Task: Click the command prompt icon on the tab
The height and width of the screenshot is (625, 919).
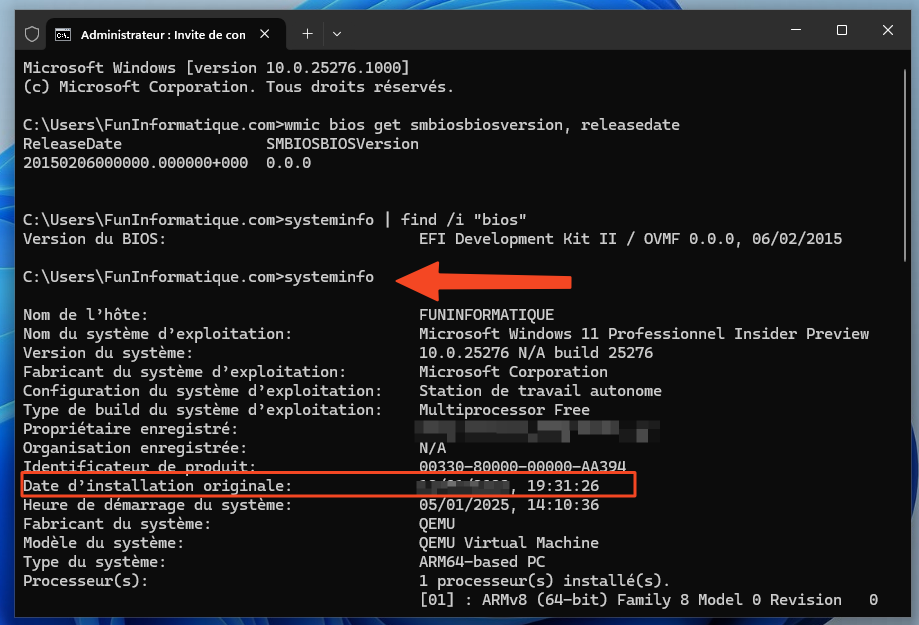Action: click(x=63, y=34)
